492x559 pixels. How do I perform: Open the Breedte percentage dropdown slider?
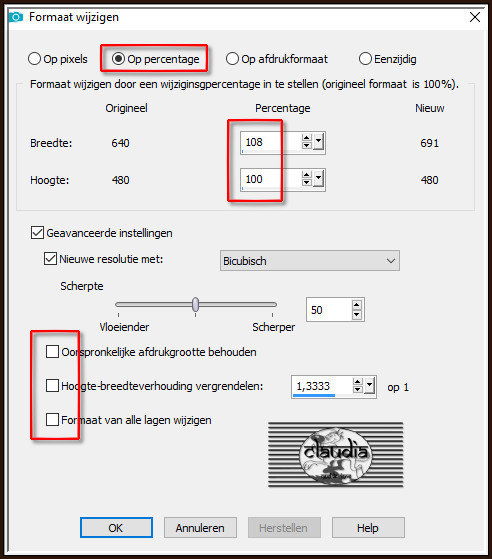[318, 142]
